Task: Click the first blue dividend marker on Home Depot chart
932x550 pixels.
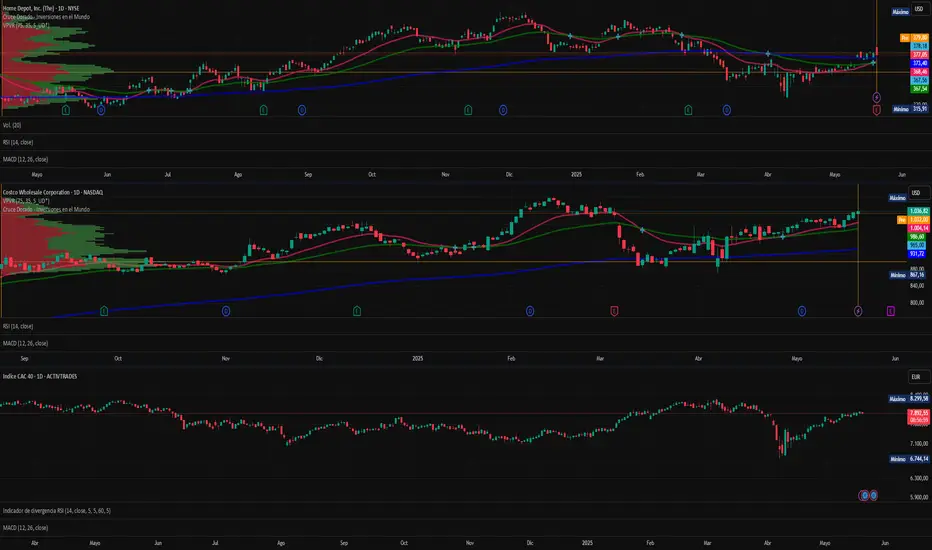Action: (101, 110)
